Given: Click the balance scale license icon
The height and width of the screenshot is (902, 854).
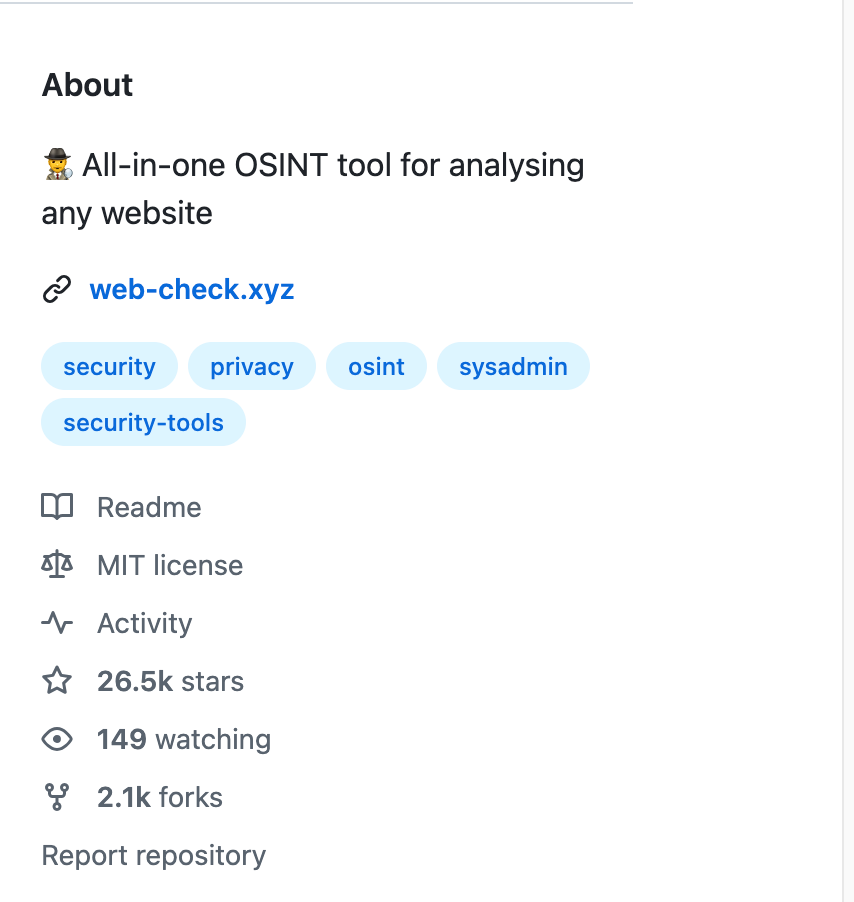Looking at the screenshot, I should (57, 565).
